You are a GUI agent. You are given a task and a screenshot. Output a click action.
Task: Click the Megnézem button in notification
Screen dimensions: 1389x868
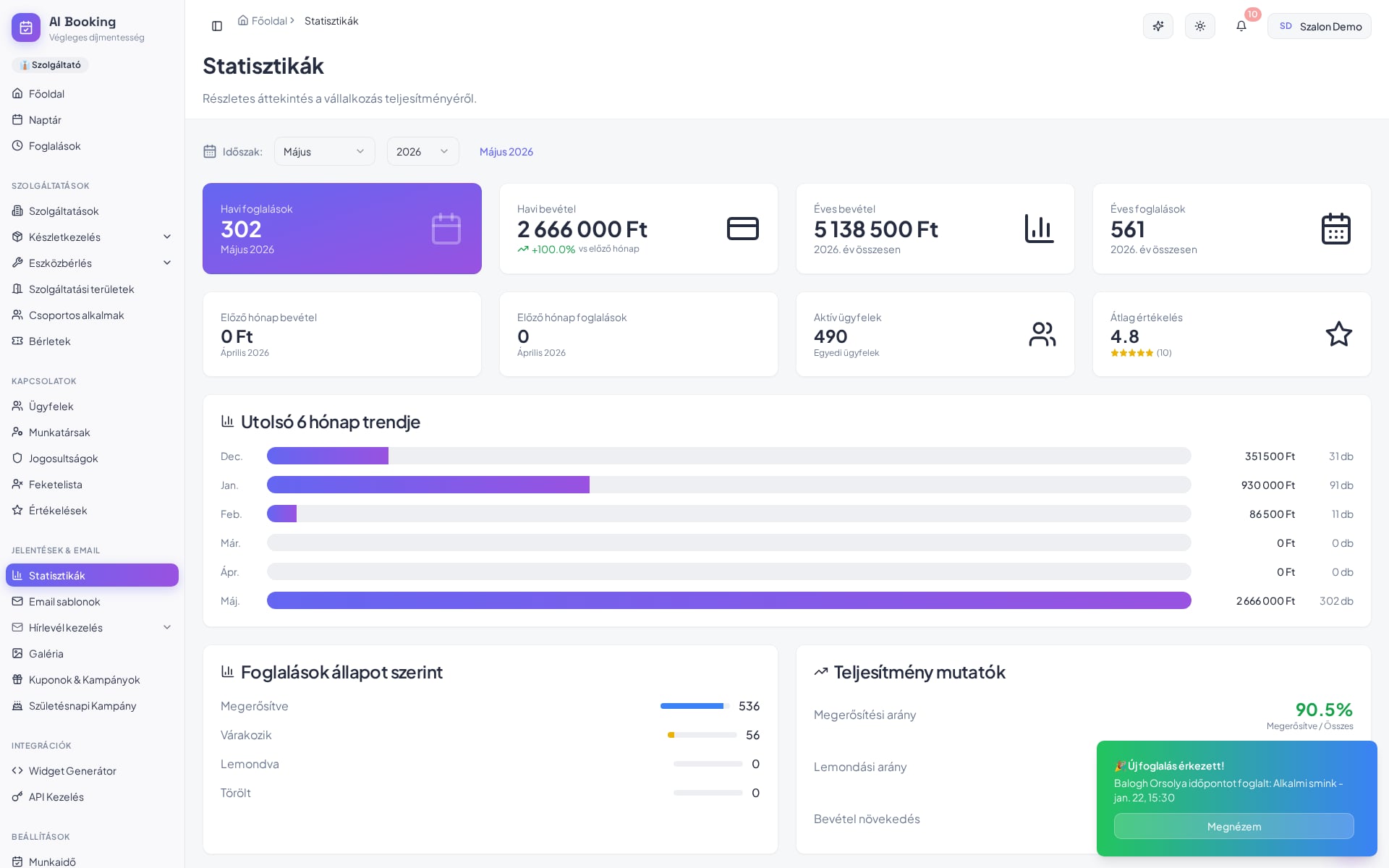tap(1233, 826)
